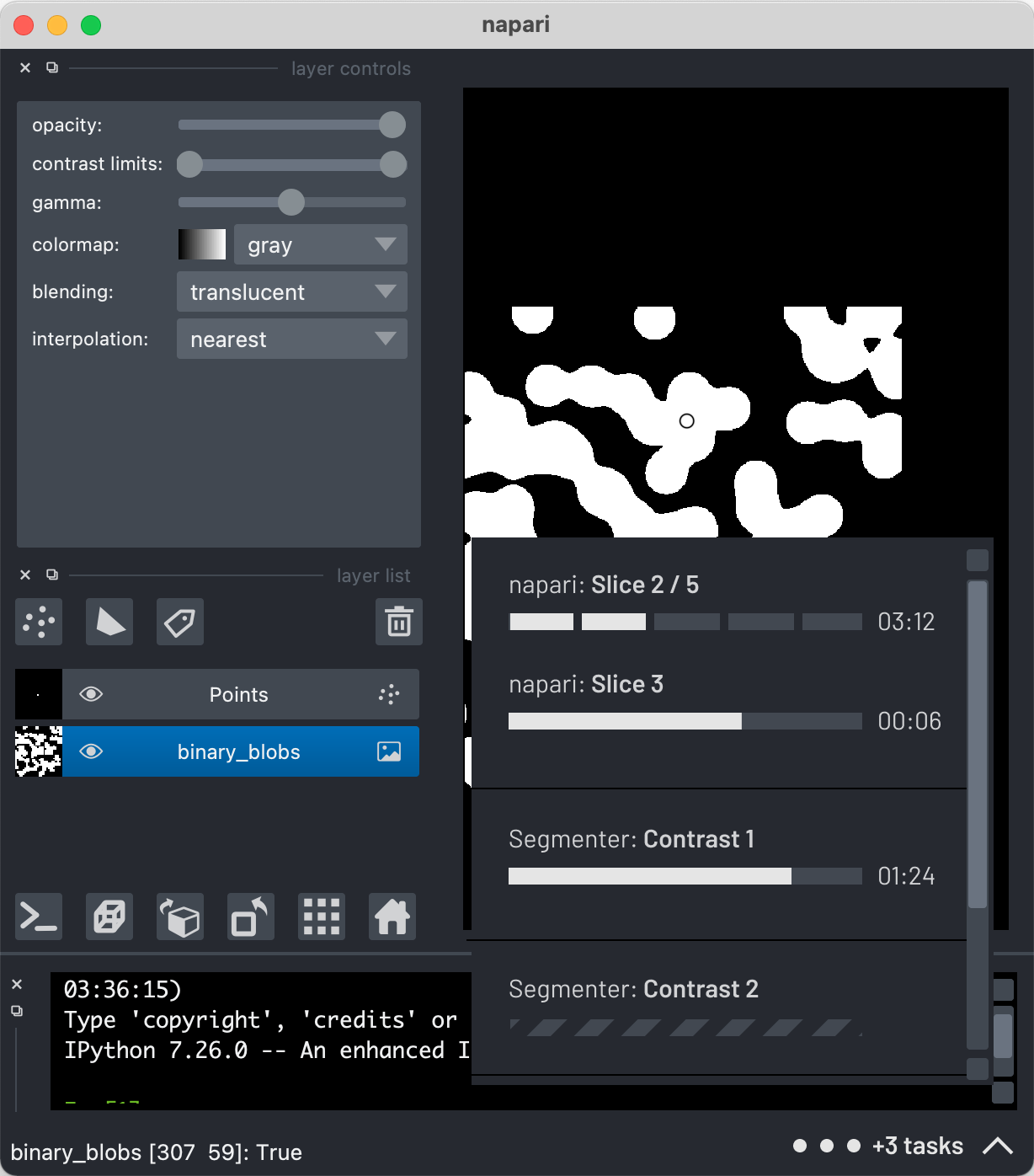Open the interpolation nearest dropdown
This screenshot has height=1176, width=1034.
pyautogui.click(x=292, y=339)
